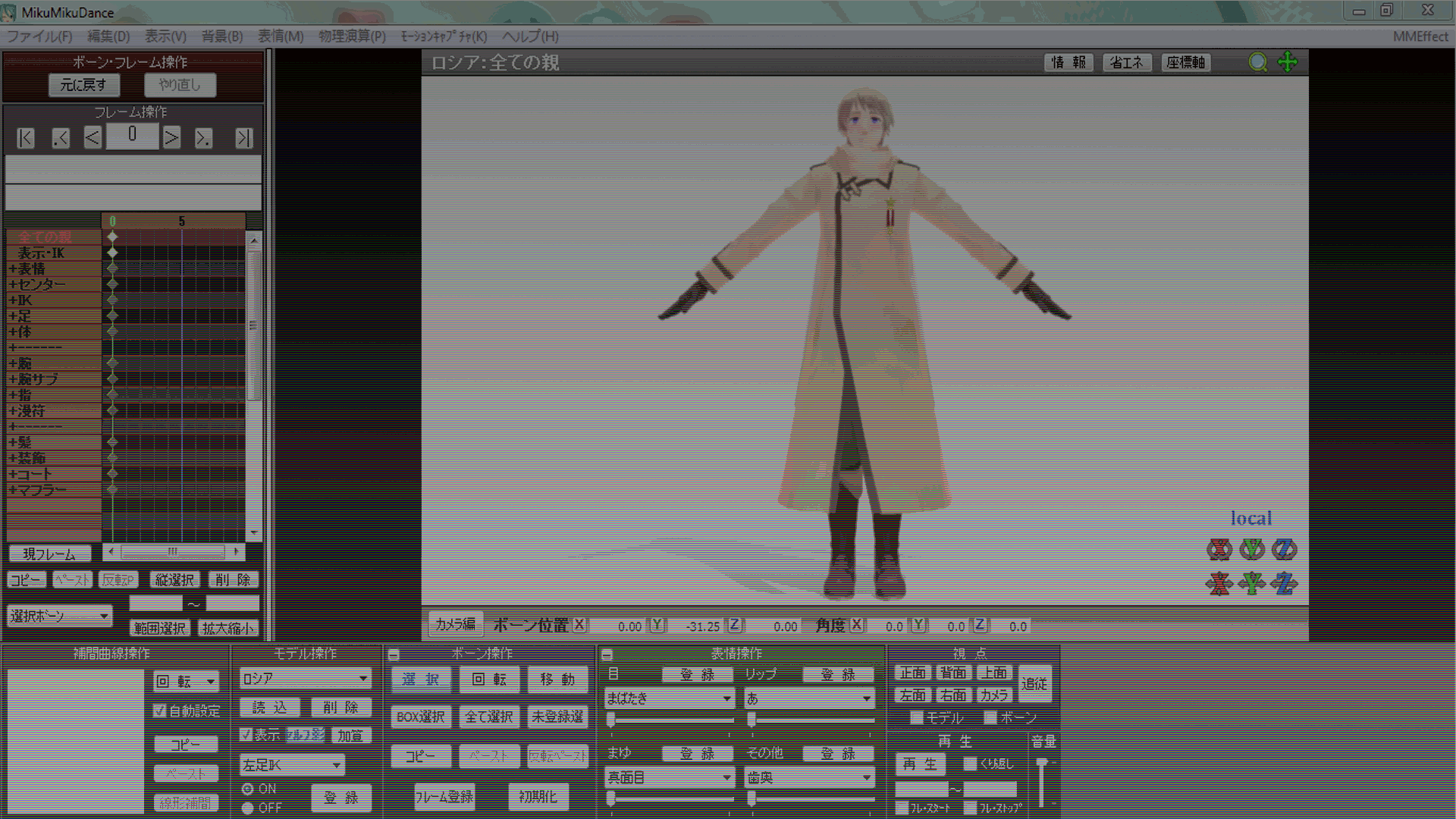Click the blue Z move axis icon
The image size is (1456, 819).
1285,583
